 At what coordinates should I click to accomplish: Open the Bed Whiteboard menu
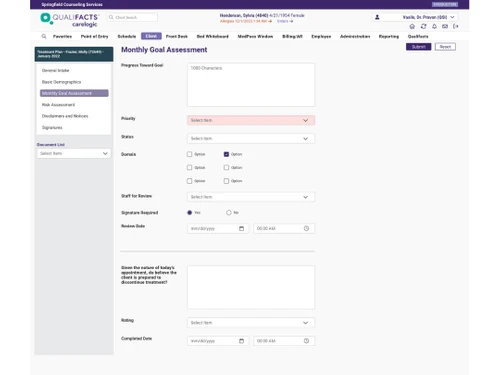pyautogui.click(x=213, y=36)
